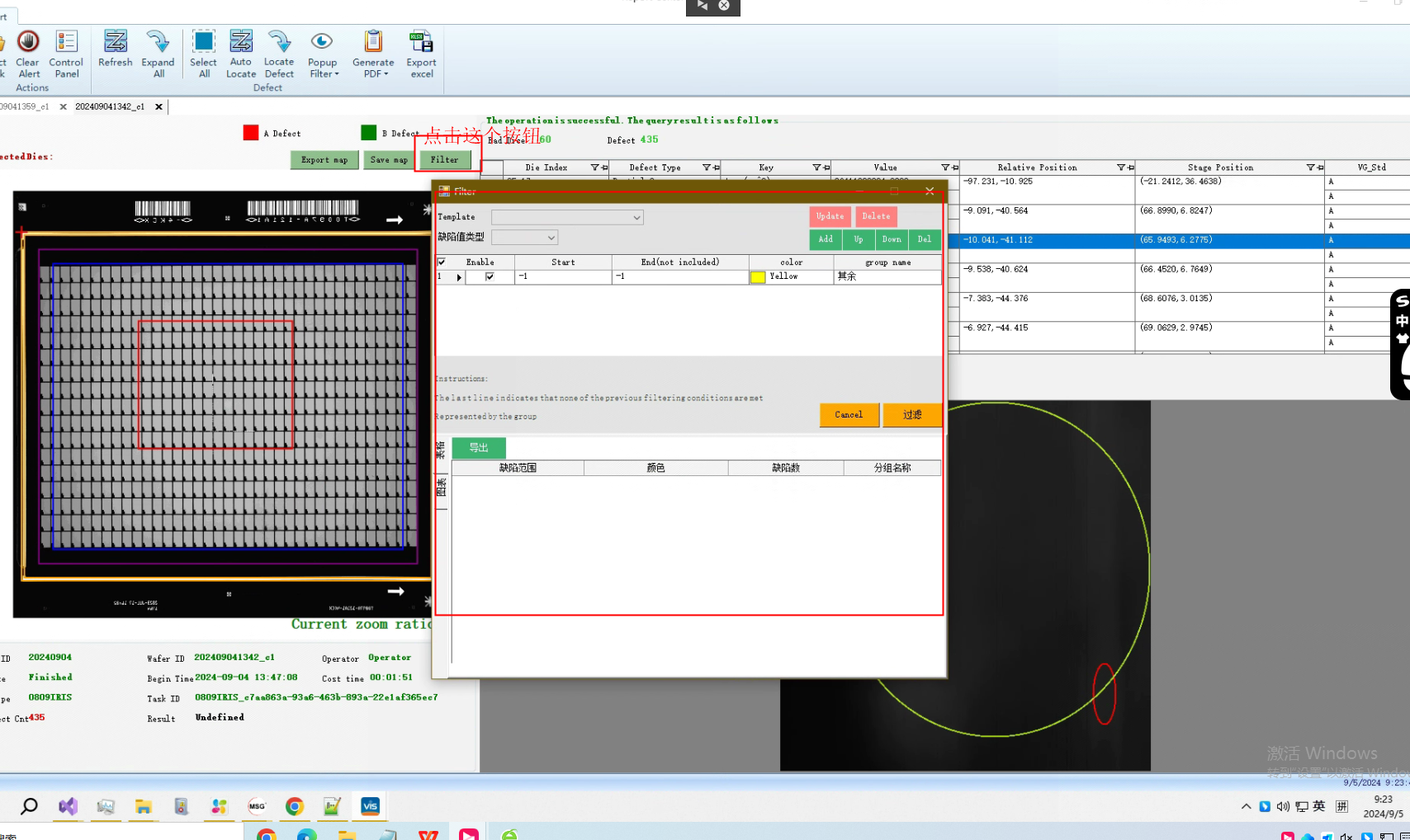Click the Key column filter icon

click(x=816, y=168)
